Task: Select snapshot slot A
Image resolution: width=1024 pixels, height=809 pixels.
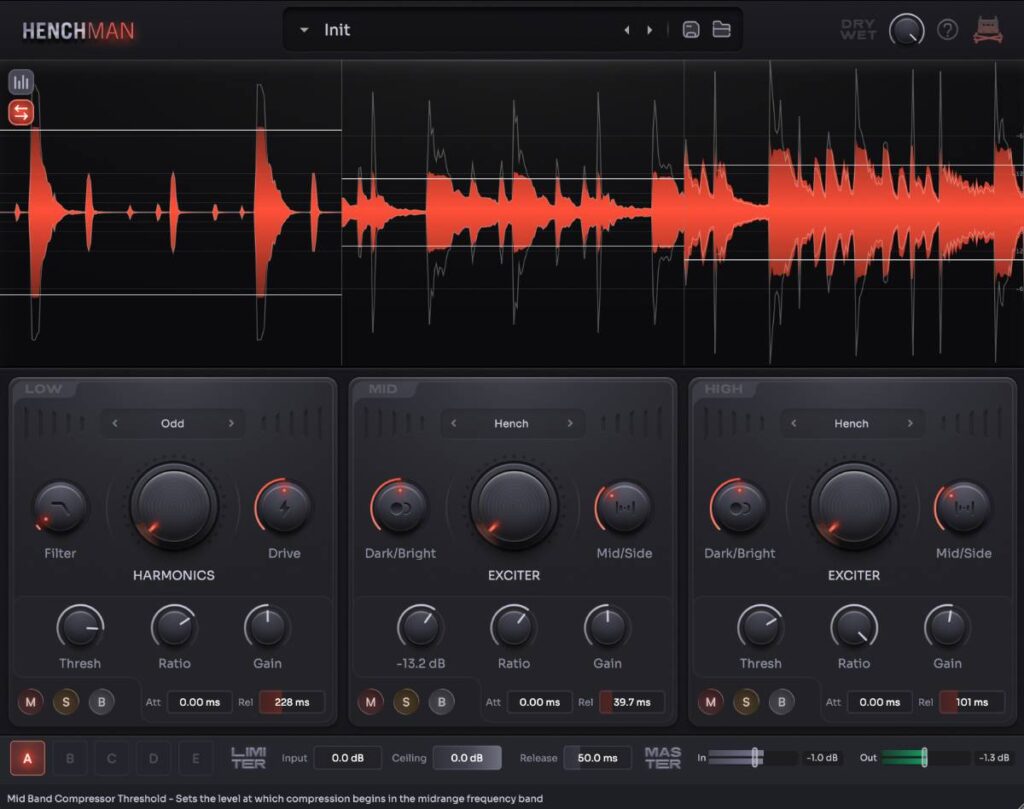Action: coord(27,759)
